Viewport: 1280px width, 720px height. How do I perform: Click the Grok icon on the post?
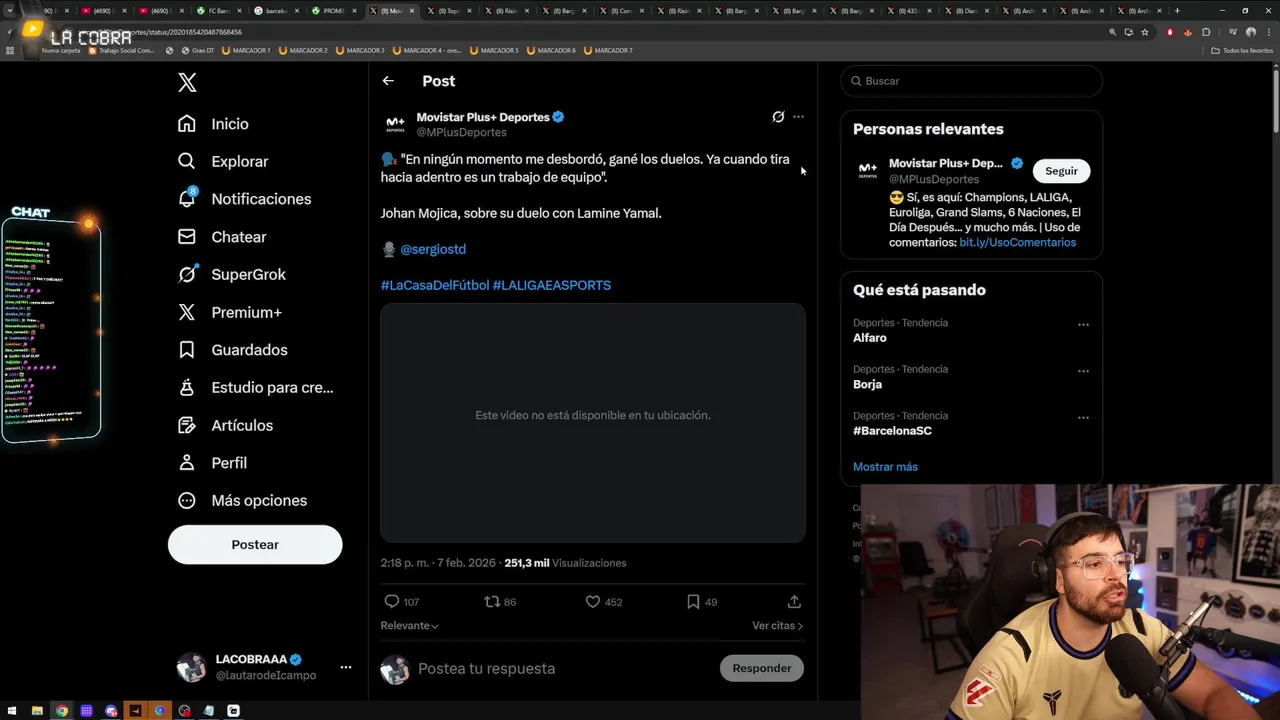[778, 117]
